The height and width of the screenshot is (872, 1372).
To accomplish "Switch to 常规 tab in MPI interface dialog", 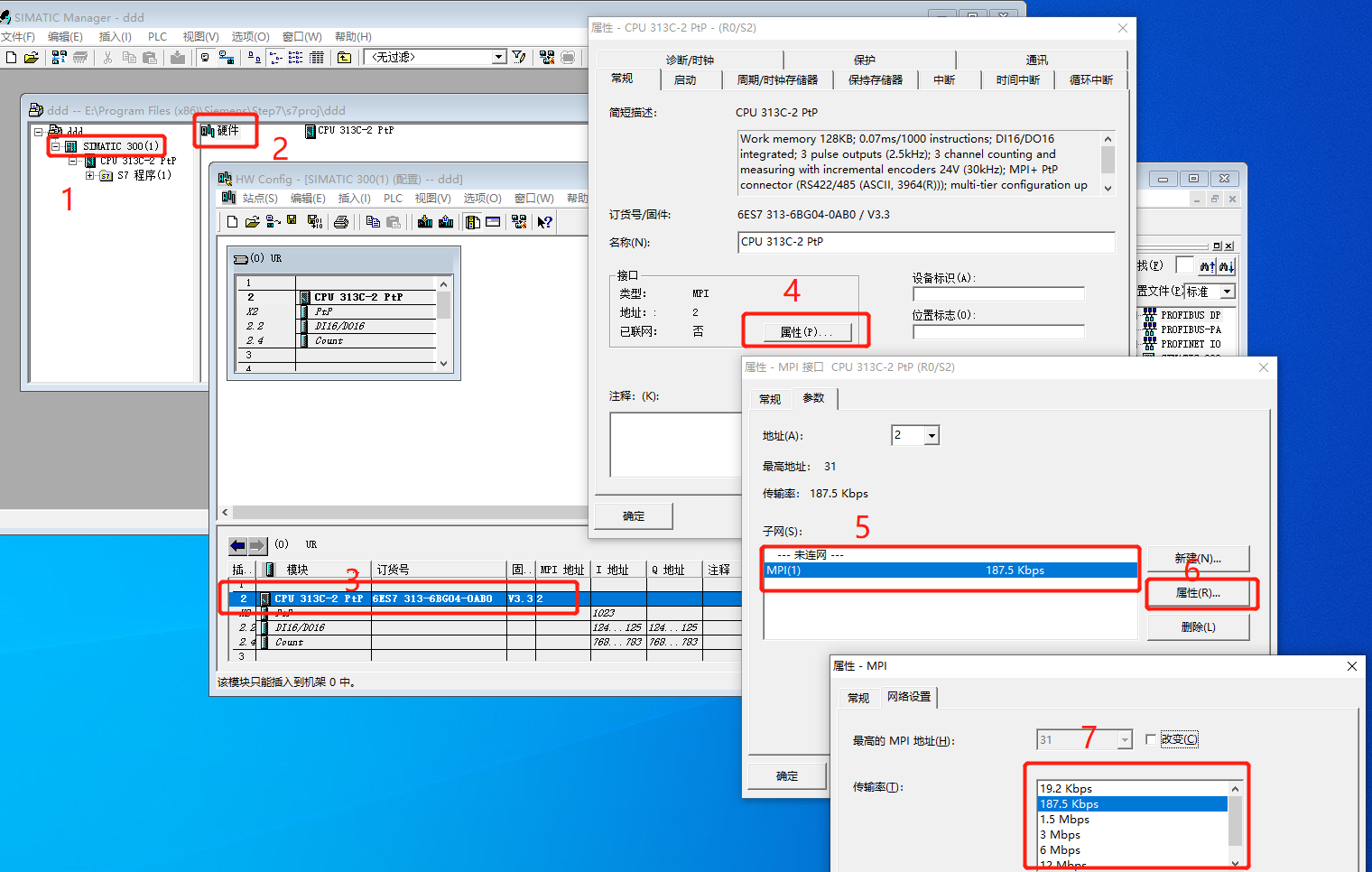I will (770, 399).
